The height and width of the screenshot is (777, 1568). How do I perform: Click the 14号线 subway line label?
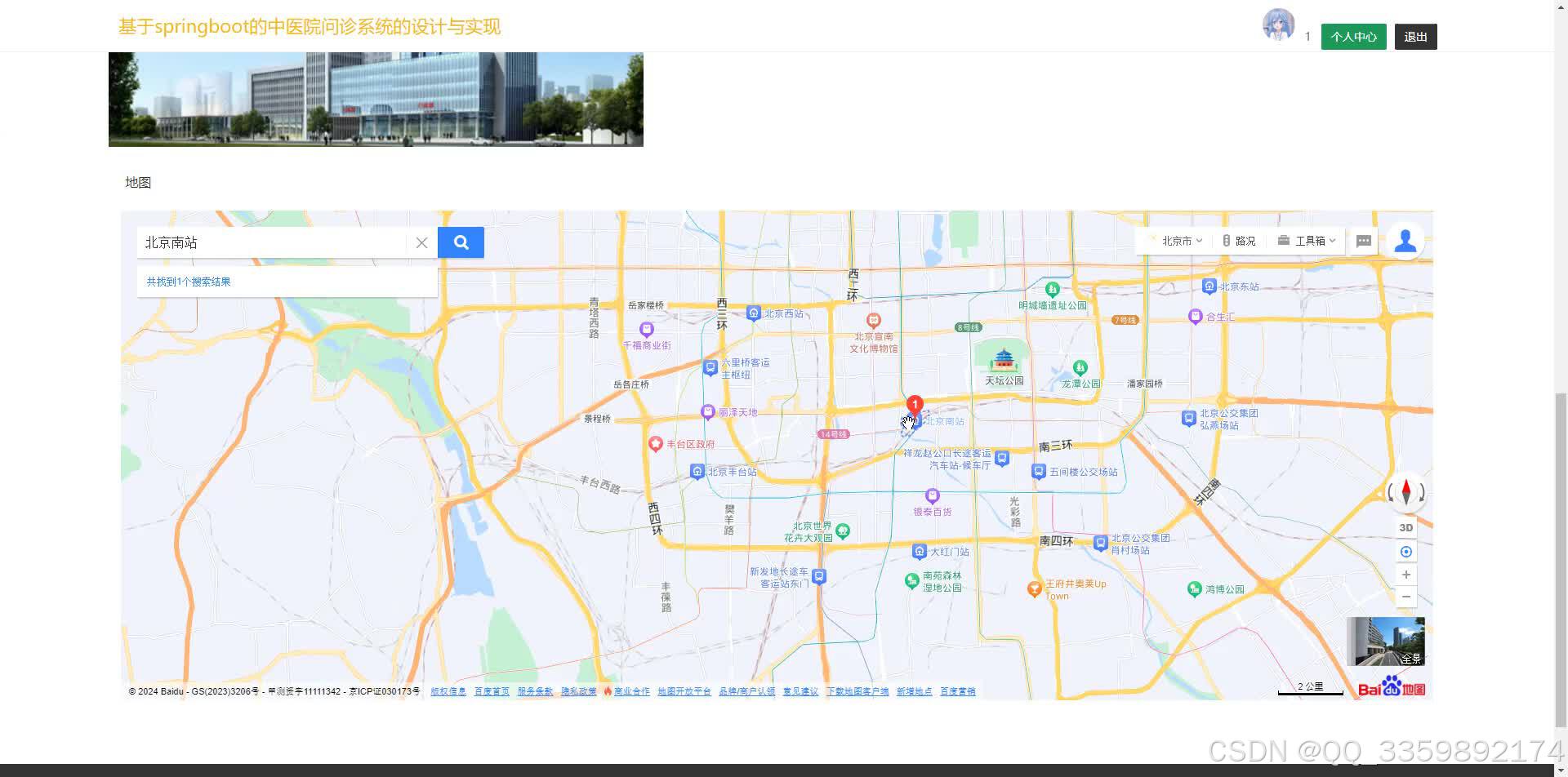click(x=833, y=434)
